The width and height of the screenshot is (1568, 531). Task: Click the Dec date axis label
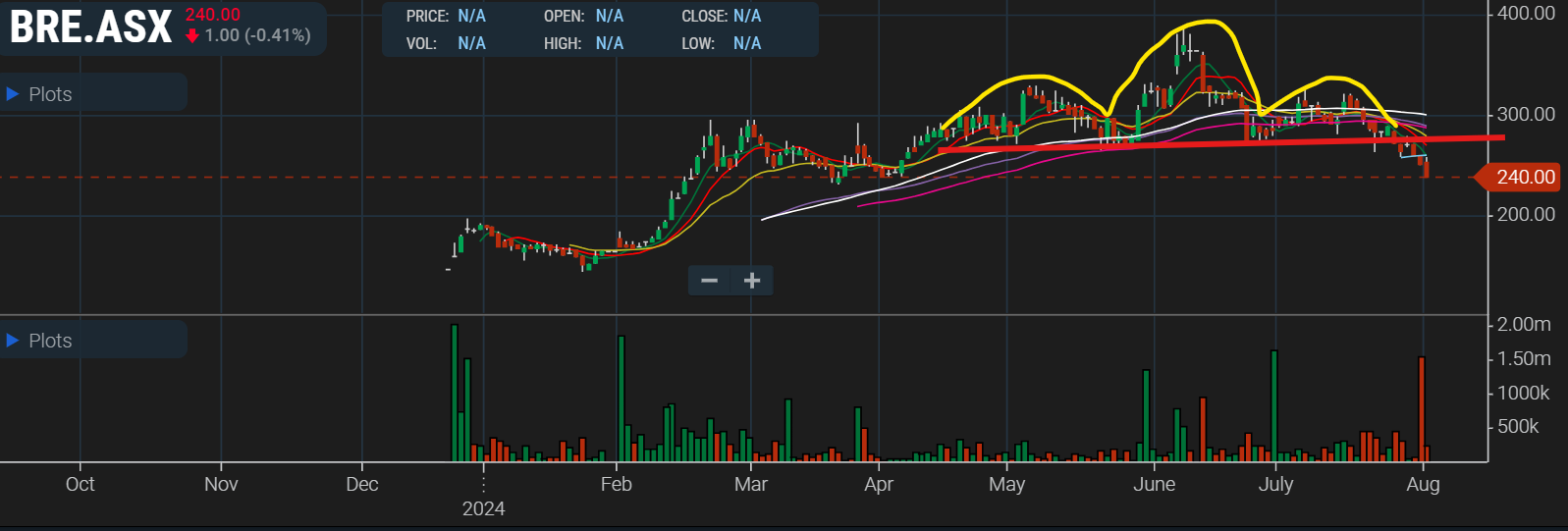(362, 484)
